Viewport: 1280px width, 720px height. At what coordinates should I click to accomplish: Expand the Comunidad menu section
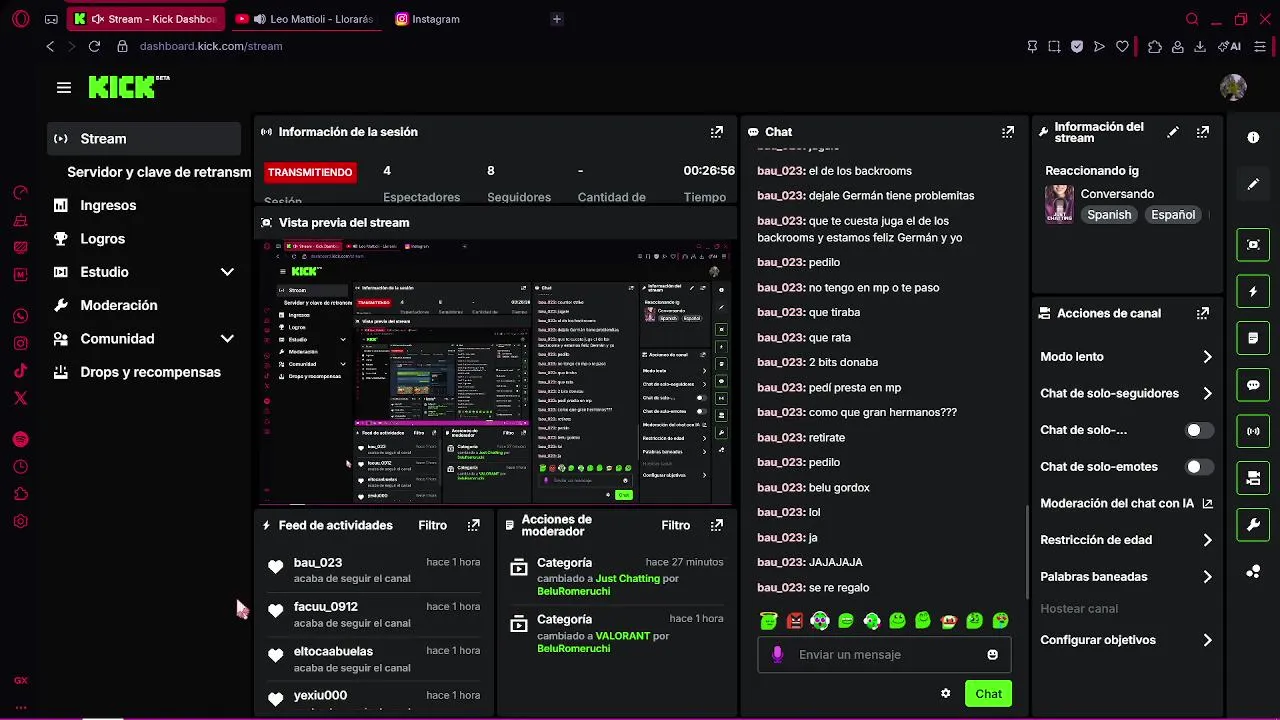(146, 339)
